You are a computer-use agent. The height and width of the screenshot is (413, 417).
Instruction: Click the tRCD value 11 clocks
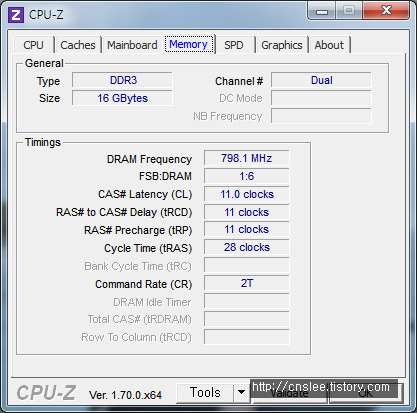[247, 212]
